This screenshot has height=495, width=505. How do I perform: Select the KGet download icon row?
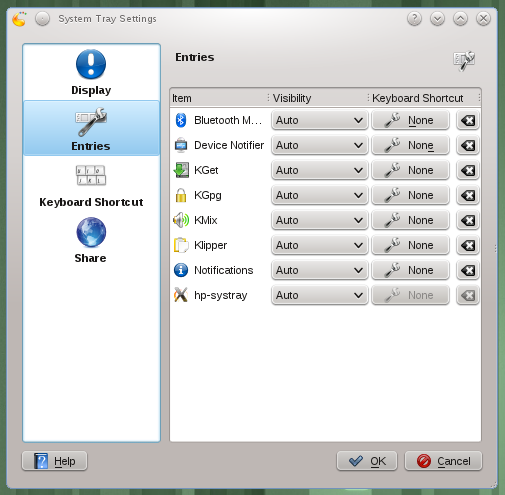181,170
